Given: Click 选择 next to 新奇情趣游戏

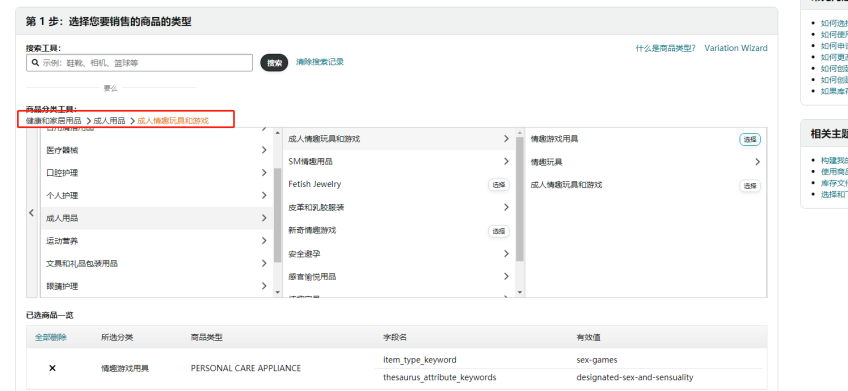Looking at the screenshot, I should click(x=499, y=231).
